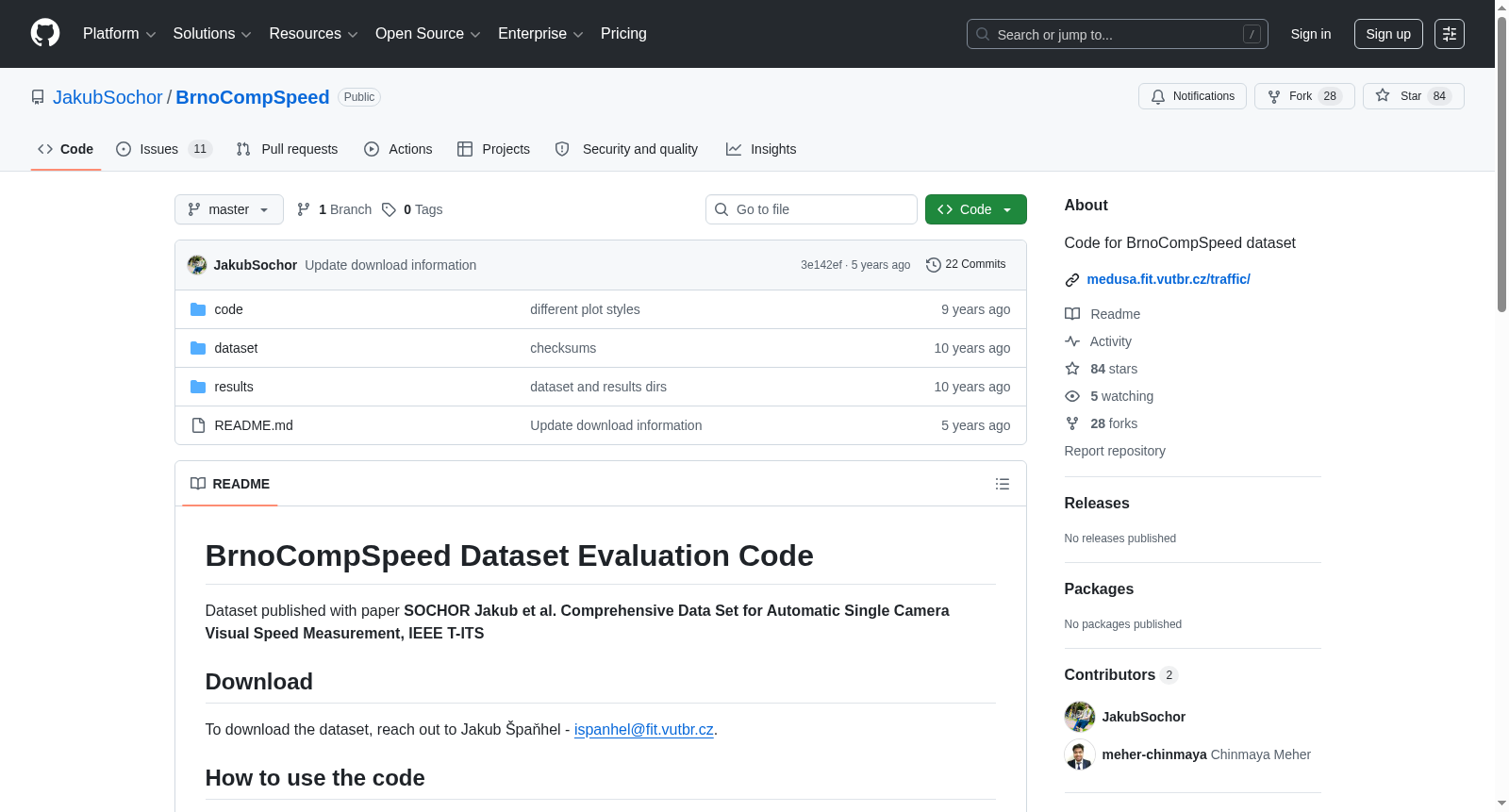Click the 3e142ef commit hash
This screenshot has width=1509, height=812.
[821, 265]
